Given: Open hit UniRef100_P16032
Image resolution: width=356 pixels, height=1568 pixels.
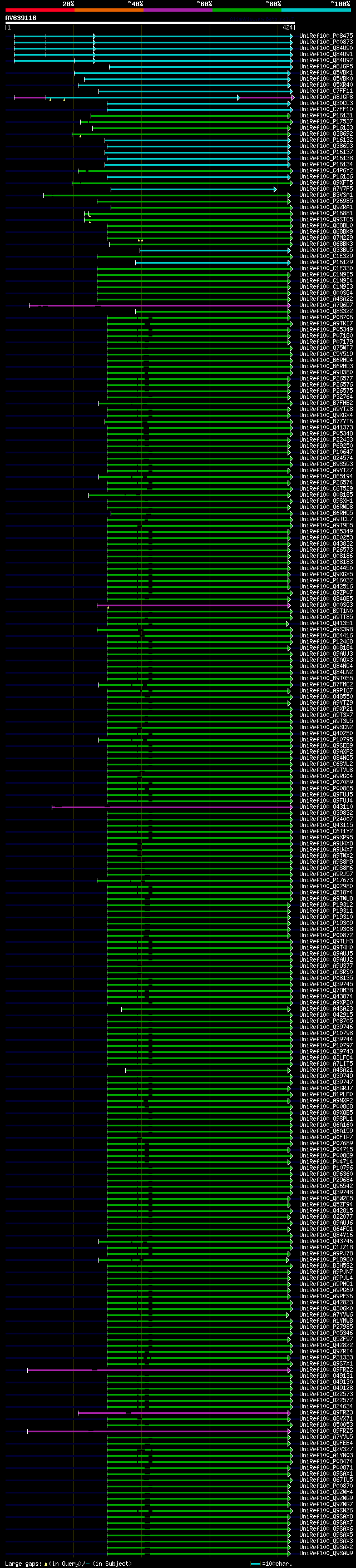Looking at the screenshot, I should pos(326,581).
